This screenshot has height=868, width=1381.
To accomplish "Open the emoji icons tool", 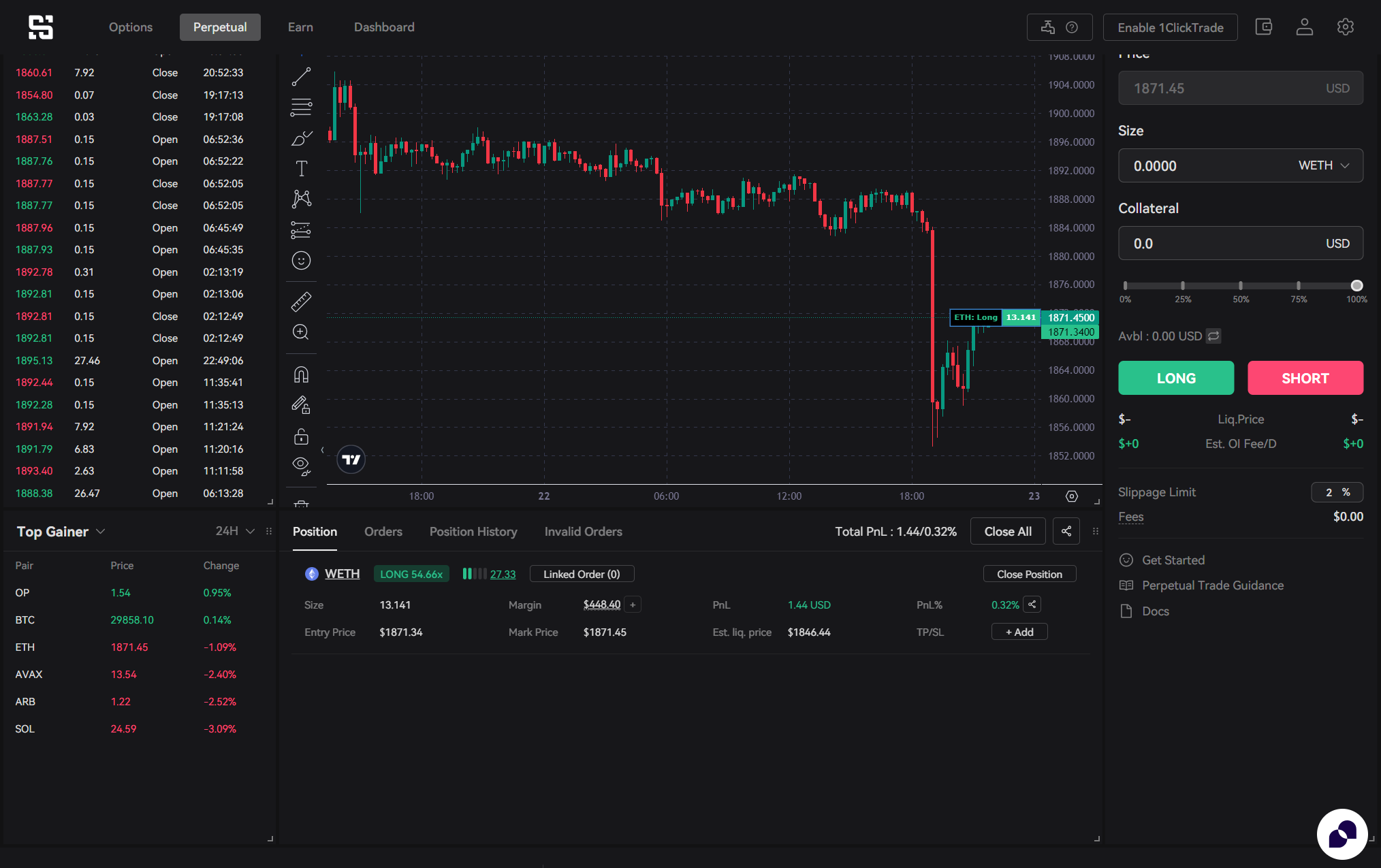I will coord(301,261).
